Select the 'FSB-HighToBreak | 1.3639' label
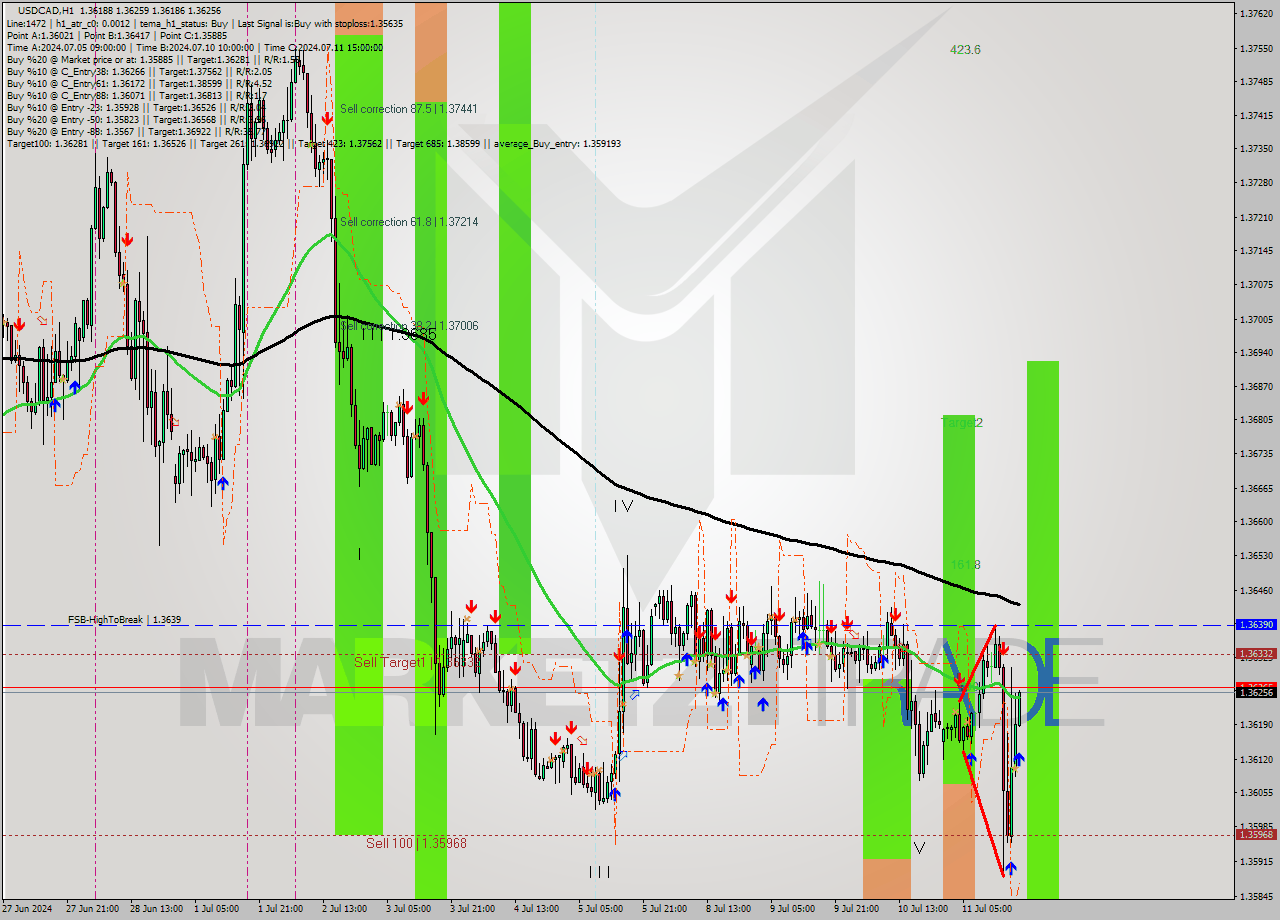Image resolution: width=1280 pixels, height=920 pixels. 124,620
